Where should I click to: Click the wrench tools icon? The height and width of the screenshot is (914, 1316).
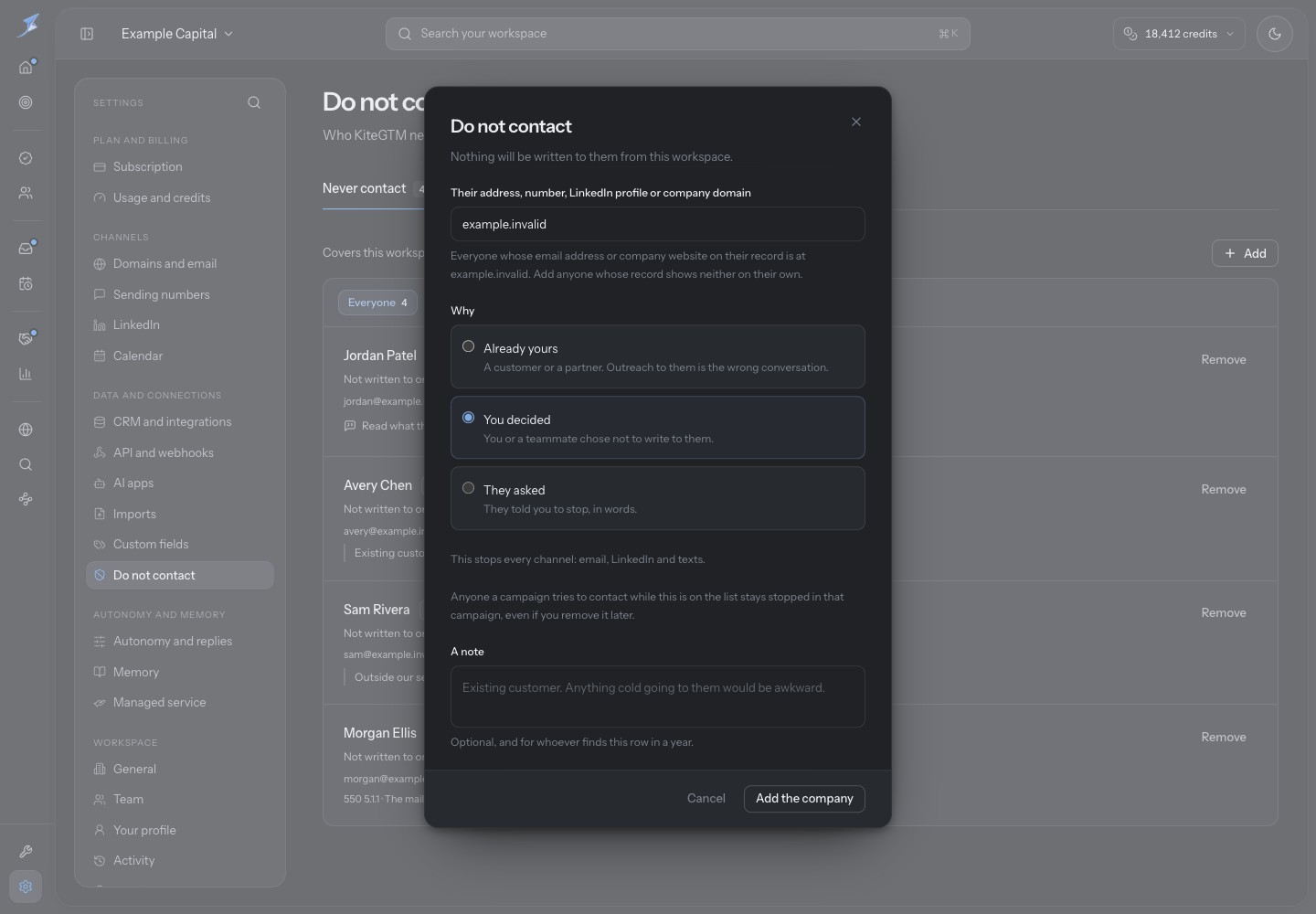(x=26, y=851)
